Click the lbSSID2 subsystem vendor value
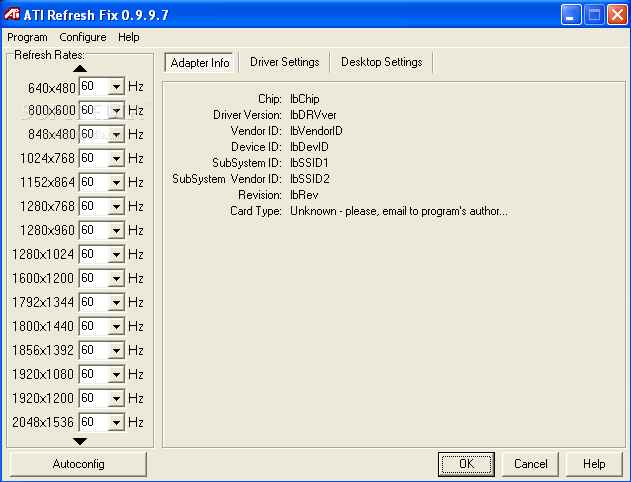Screen dimensions: 631x482 click(310, 179)
